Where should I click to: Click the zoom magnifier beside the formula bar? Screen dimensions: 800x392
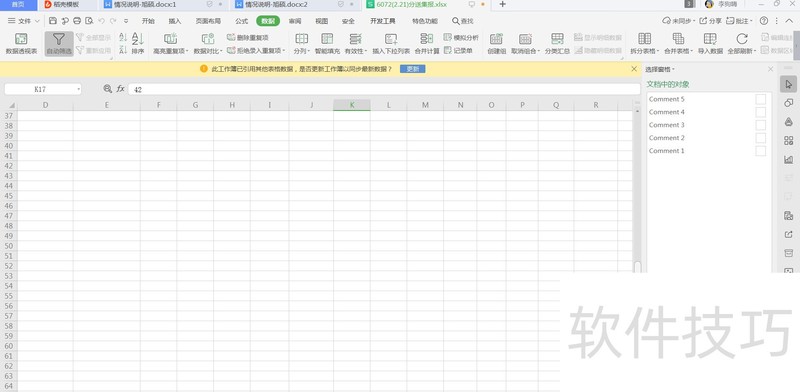coord(108,89)
